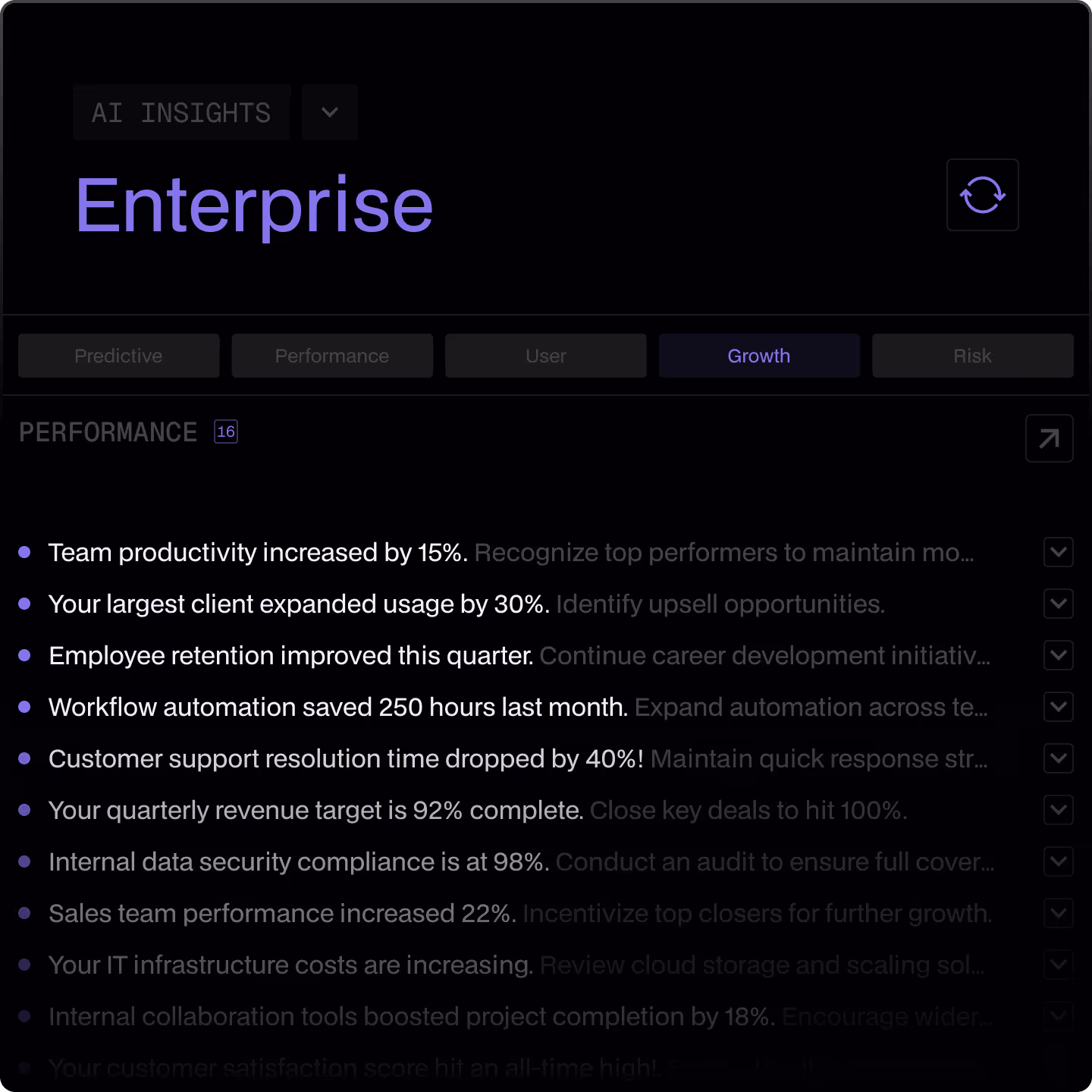Image resolution: width=1092 pixels, height=1092 pixels.
Task: Expand customer support resolution time insight
Action: (x=1058, y=758)
